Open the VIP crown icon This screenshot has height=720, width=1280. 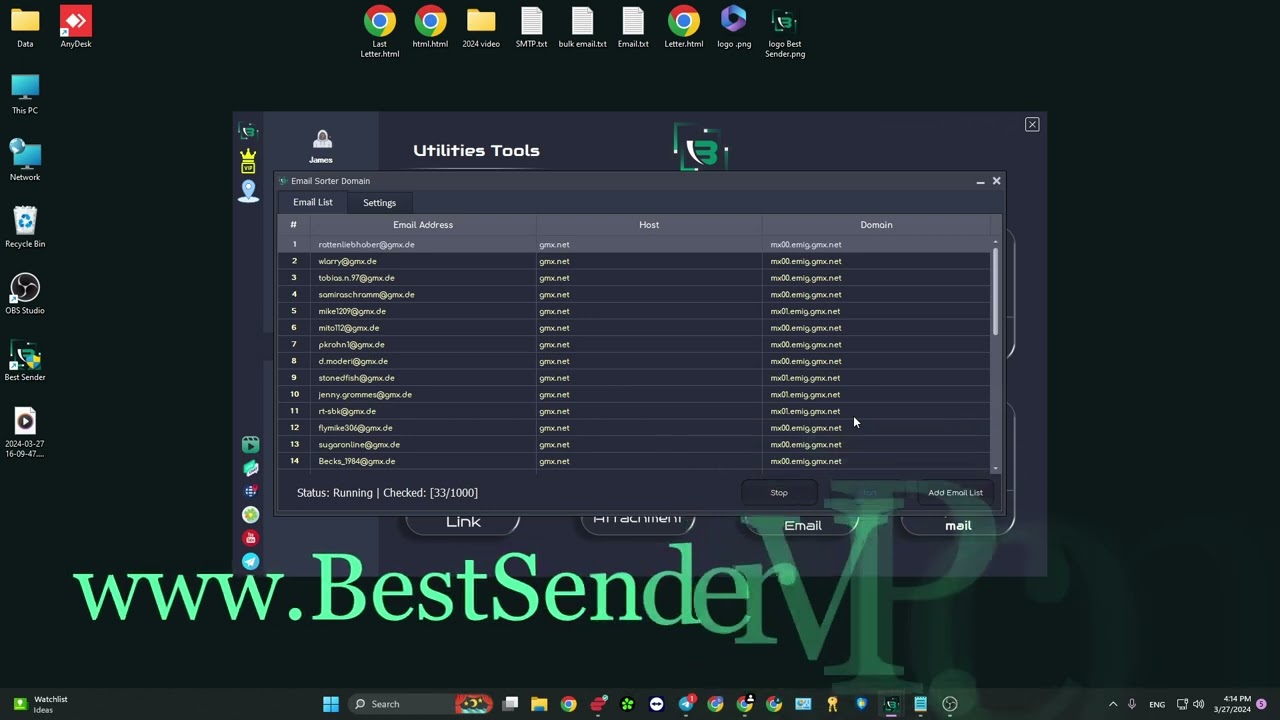click(x=248, y=160)
